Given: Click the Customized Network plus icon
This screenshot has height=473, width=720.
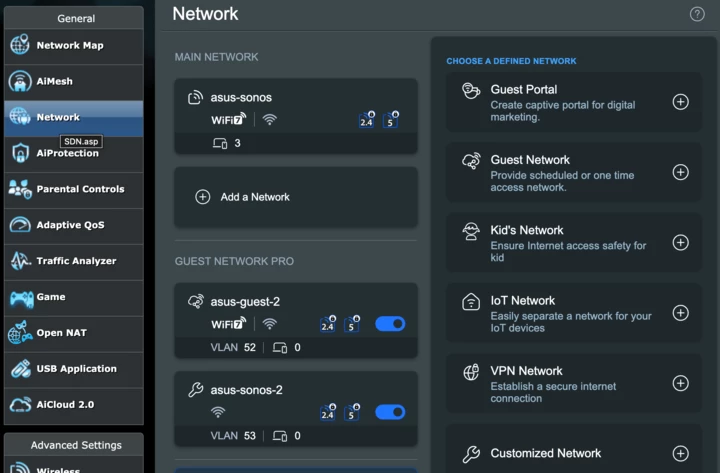Looking at the screenshot, I should 680,454.
